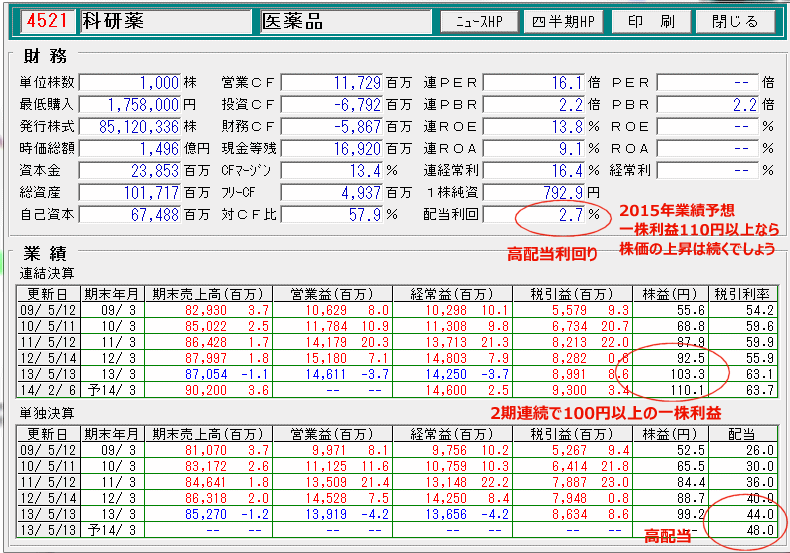The image size is (790, 553).
Task: Click the 財務CF value -5,867
Action: [332, 126]
